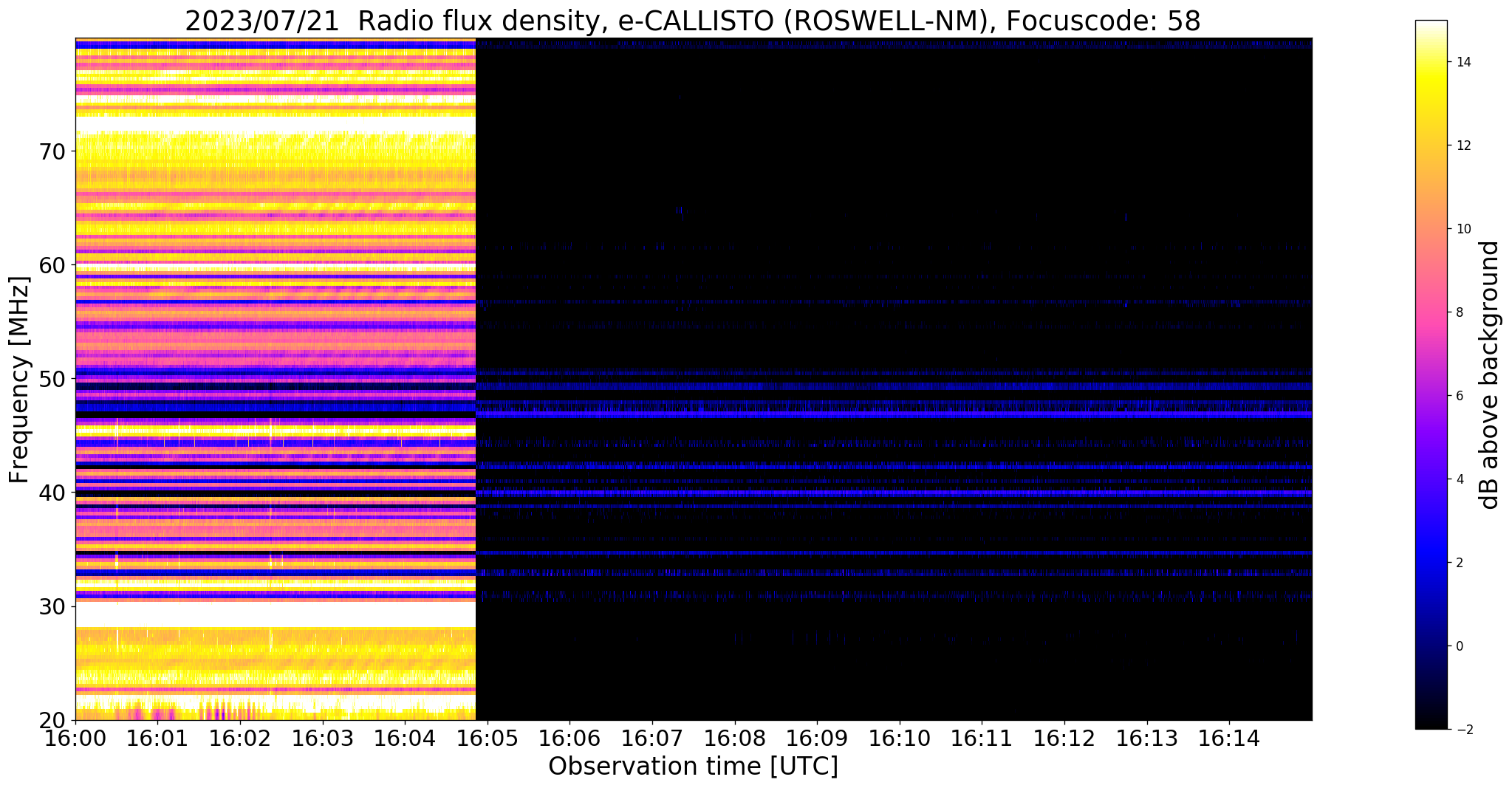Click the colorbar tick value 8
The height and width of the screenshot is (788, 1512).
coord(1459,312)
